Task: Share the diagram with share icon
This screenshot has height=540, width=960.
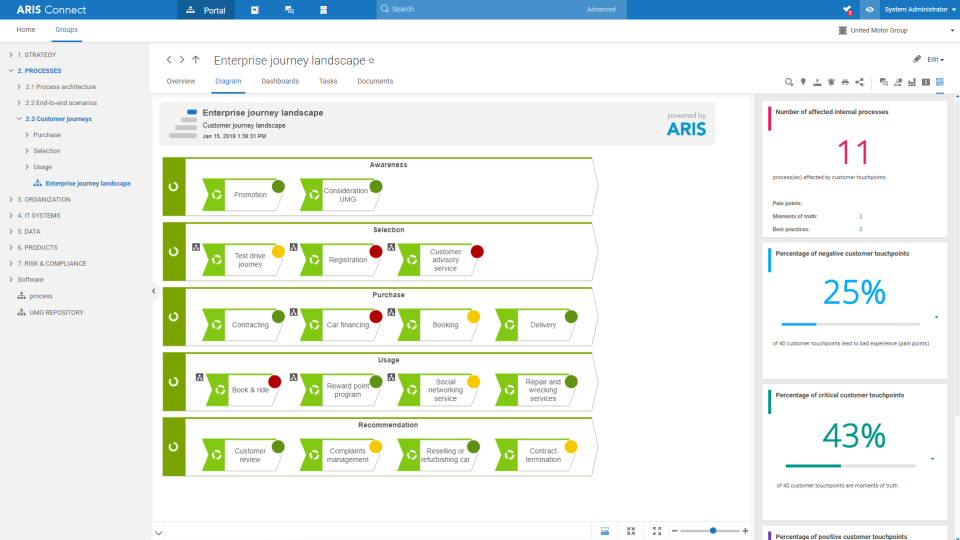Action: point(859,82)
